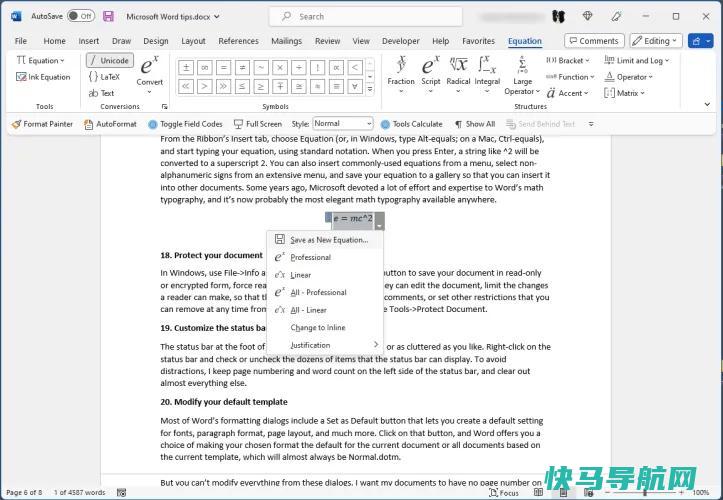Choose All - Professional option
Screen dimensions: 723x500
(x=325, y=292)
